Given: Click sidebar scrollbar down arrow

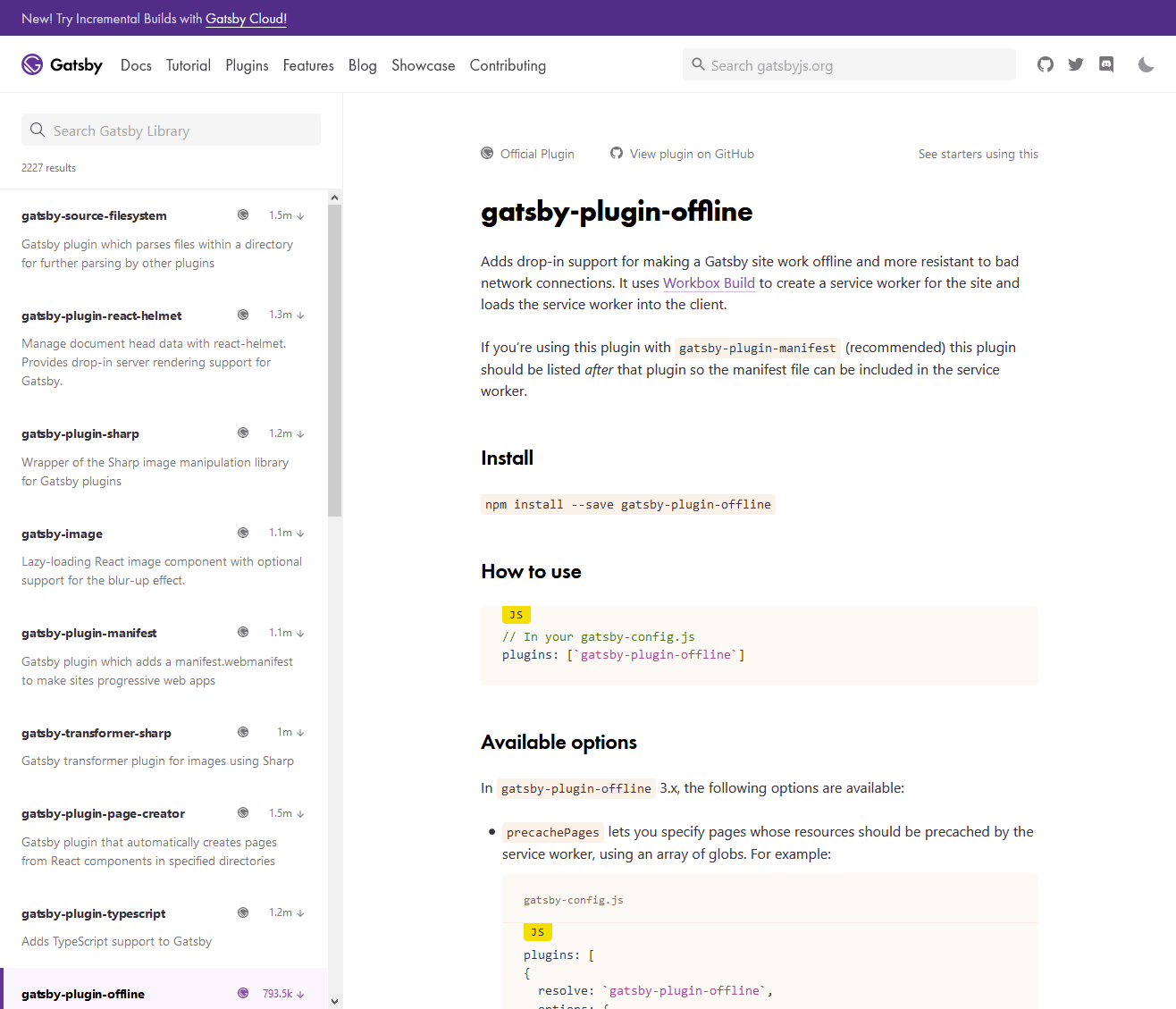Looking at the screenshot, I should (334, 1002).
